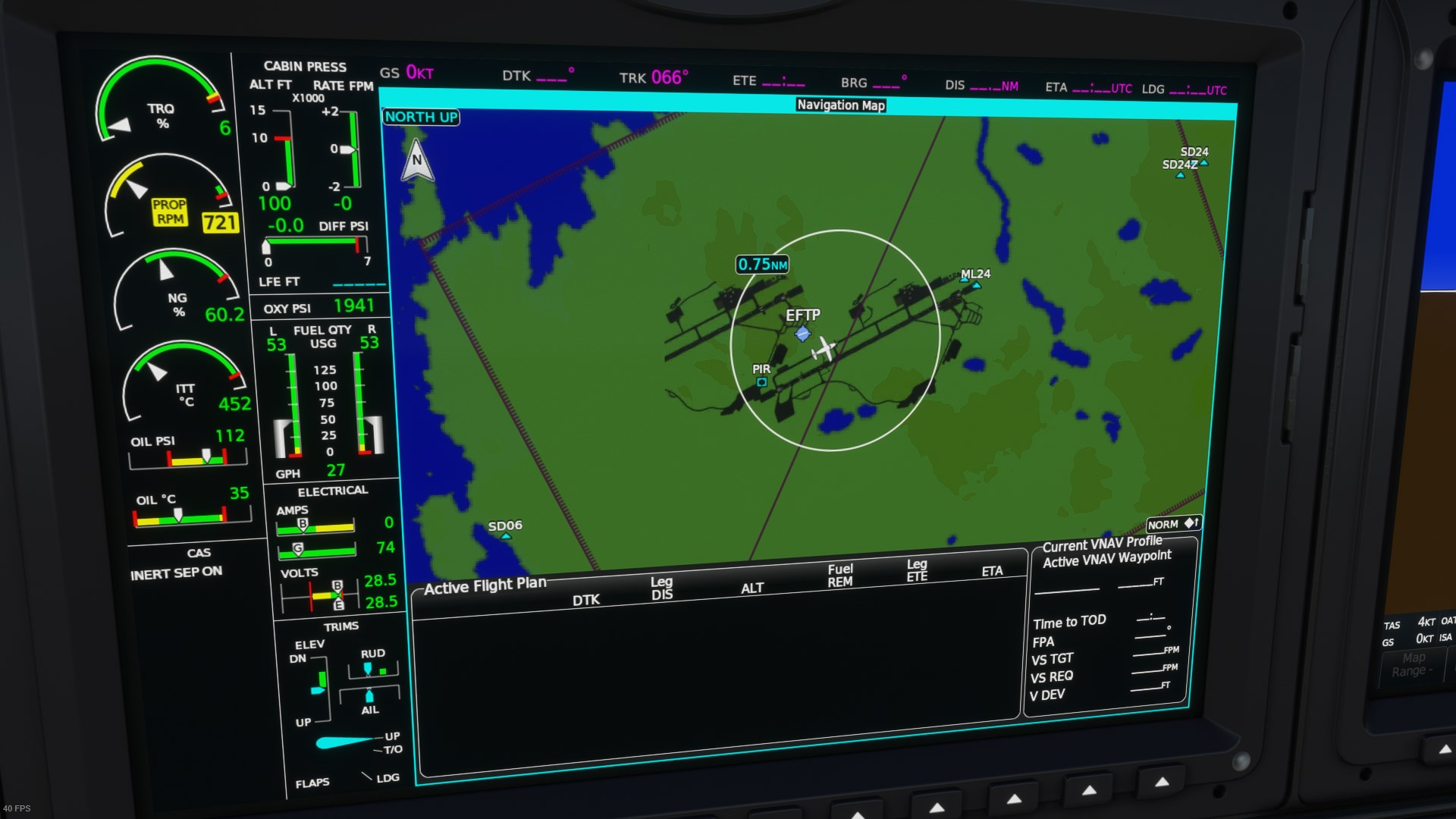Select the Navigation Map page title
The width and height of the screenshot is (1456, 819).
[x=840, y=105]
